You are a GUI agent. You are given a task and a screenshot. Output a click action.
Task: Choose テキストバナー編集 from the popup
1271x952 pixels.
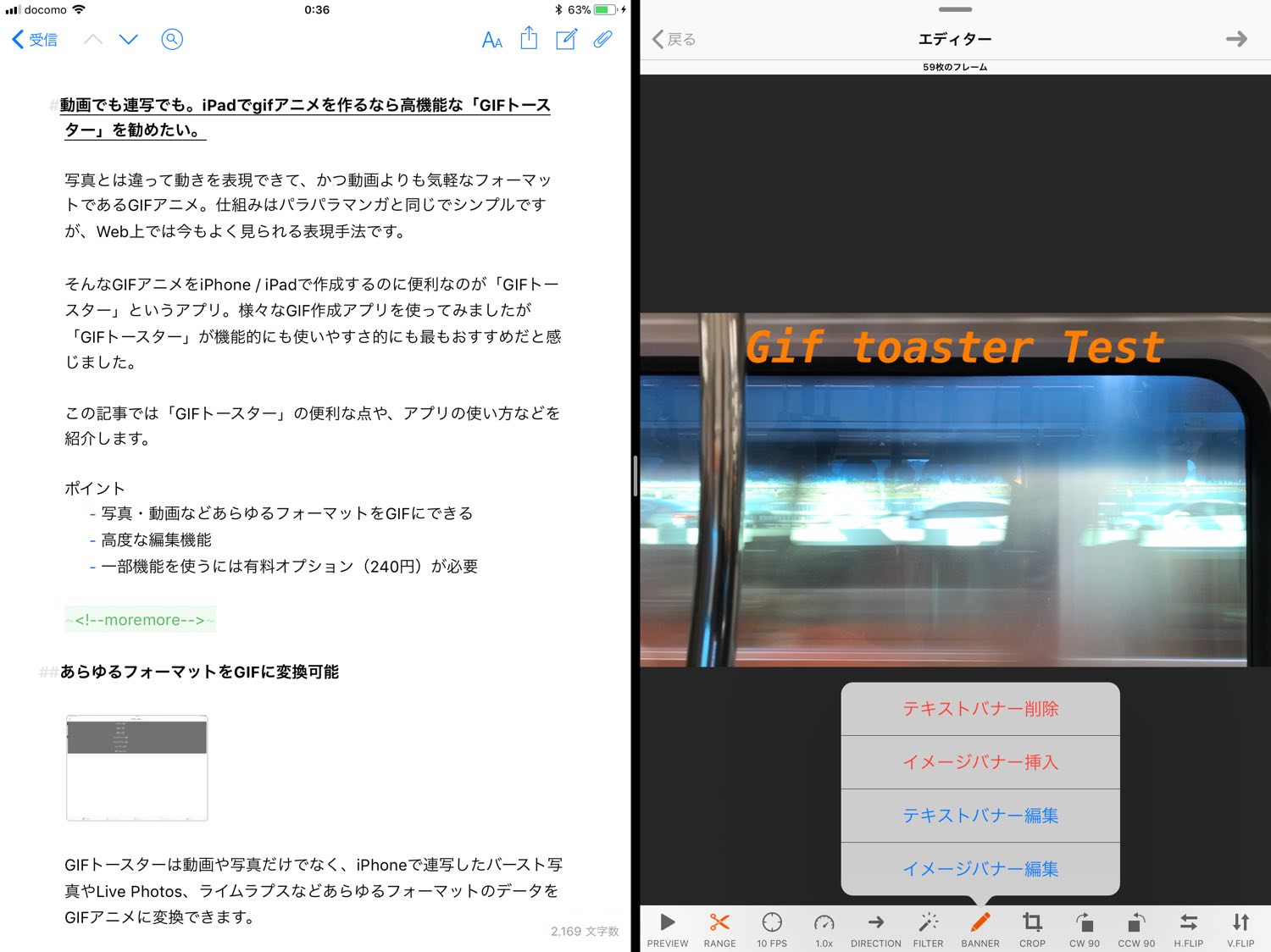point(980,816)
